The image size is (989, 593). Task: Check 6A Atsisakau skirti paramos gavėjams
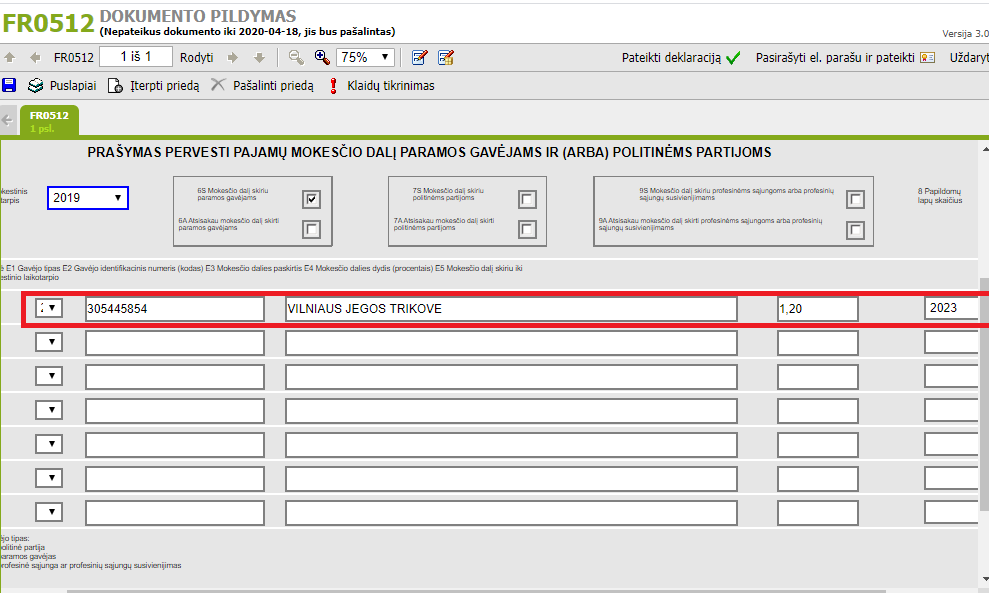click(311, 229)
